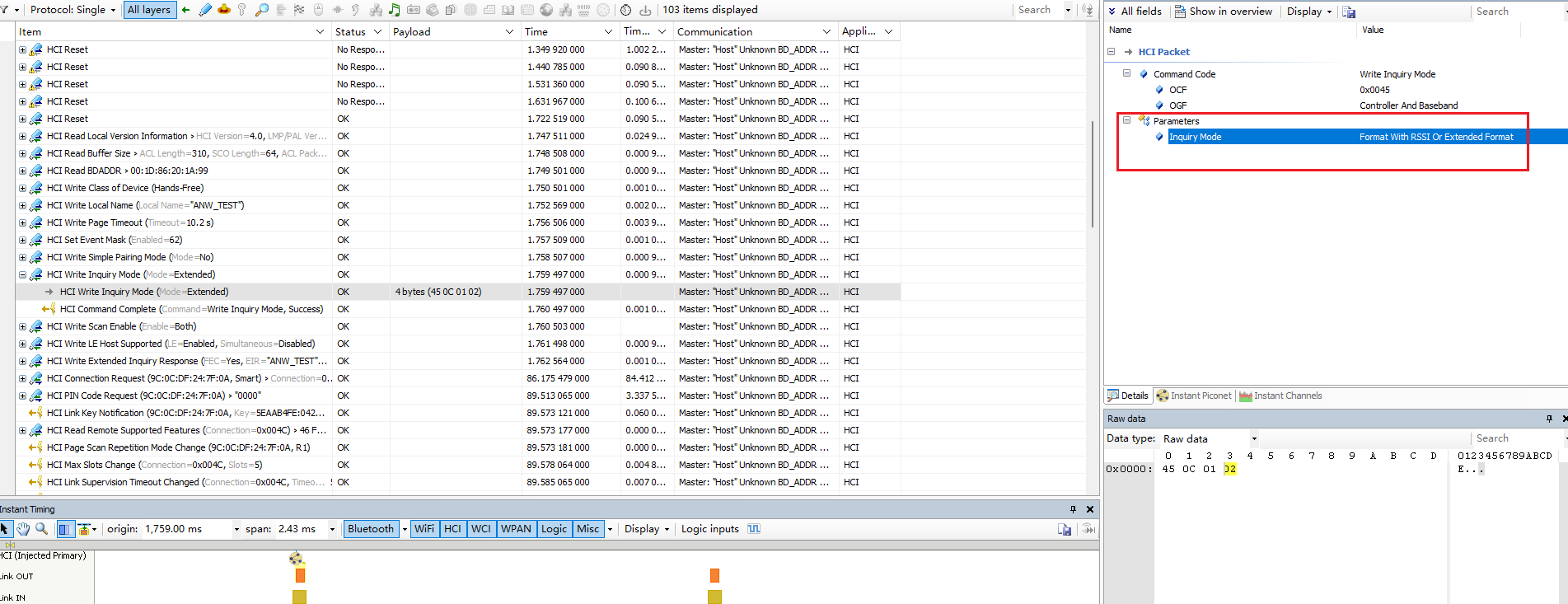
Task: Click the All fields button
Action: (1135, 12)
